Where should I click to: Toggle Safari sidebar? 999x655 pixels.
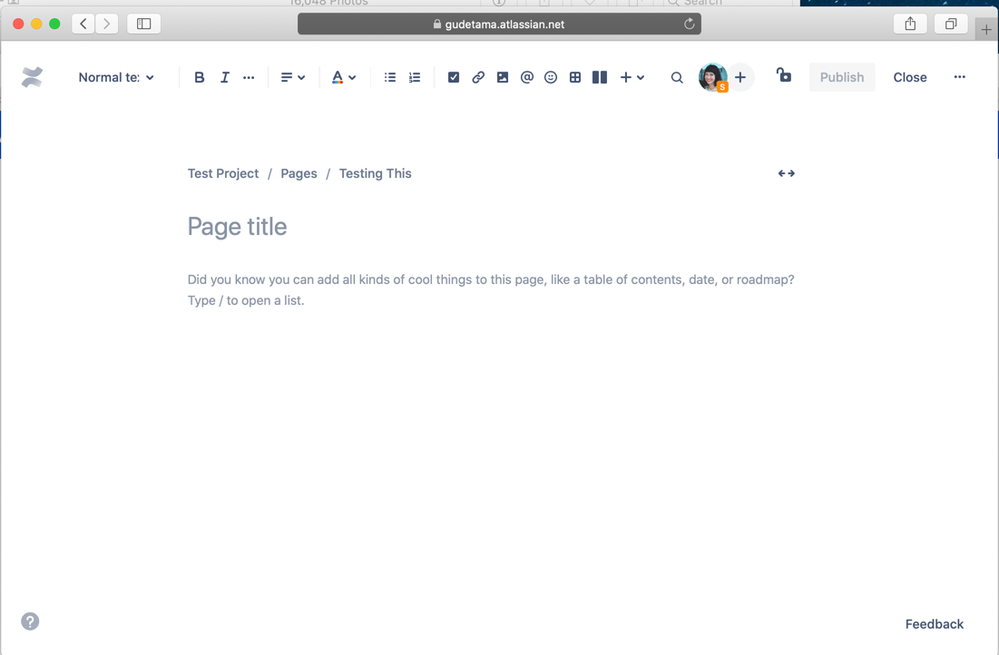[144, 24]
